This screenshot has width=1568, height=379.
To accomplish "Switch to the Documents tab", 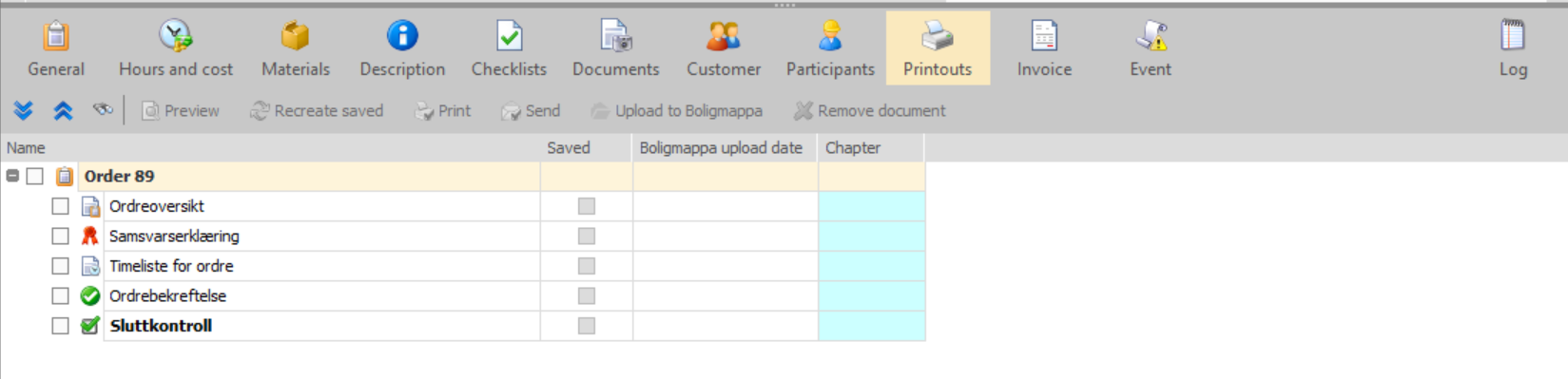I will (x=615, y=48).
